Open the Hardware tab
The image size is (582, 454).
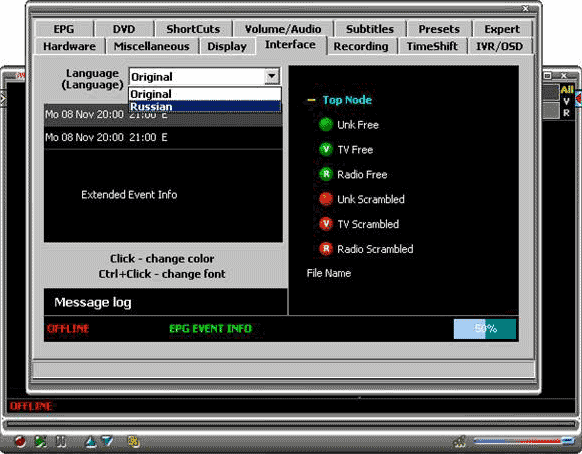point(69,46)
